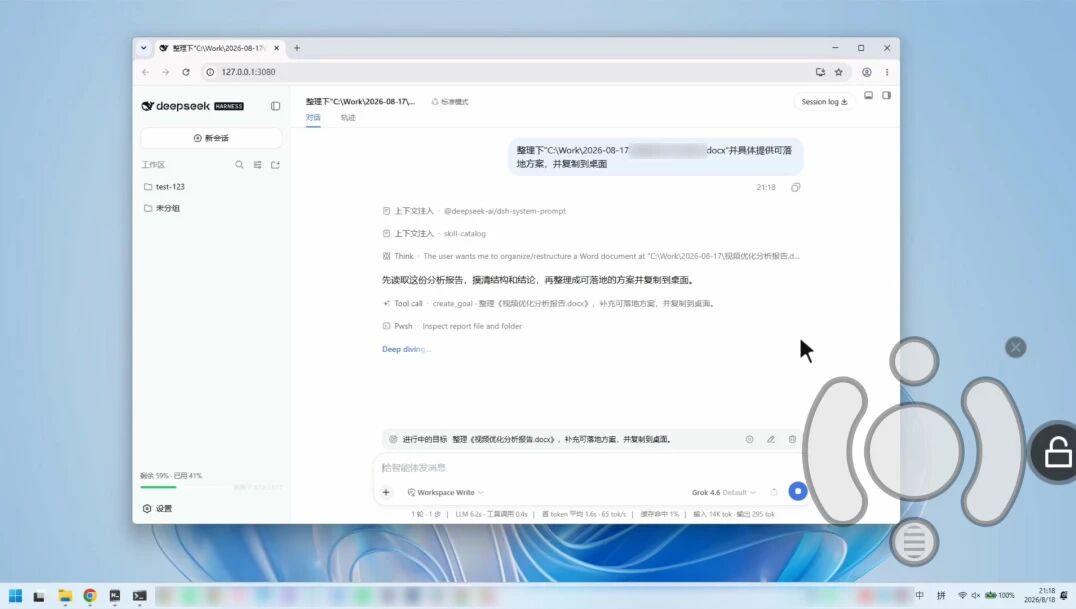Open the Chrome three-dot menu
Image resolution: width=1076 pixels, height=609 pixels.
click(887, 72)
